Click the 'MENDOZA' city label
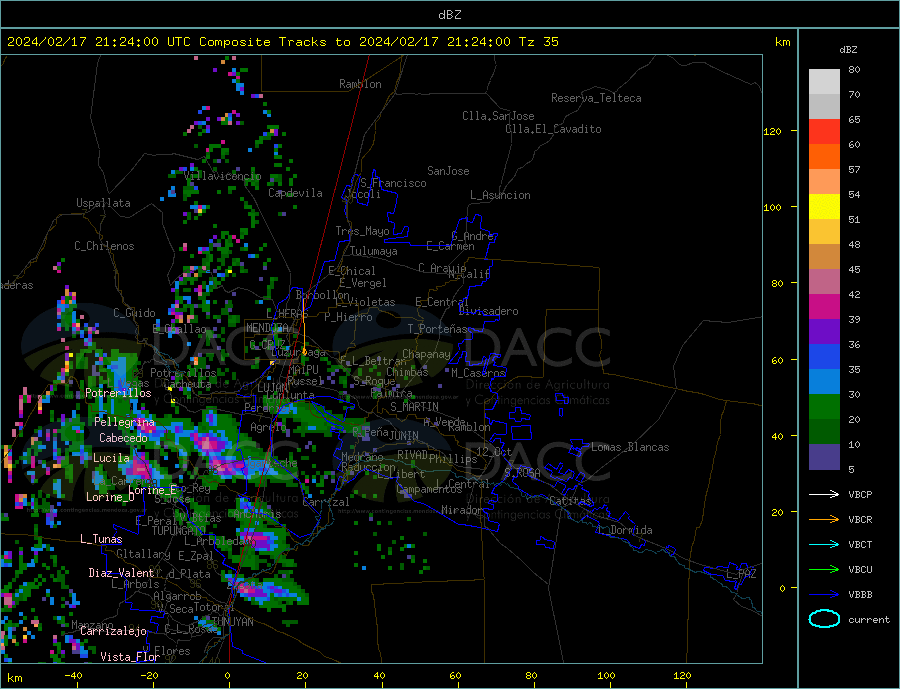The image size is (900, 689). [x=267, y=328]
